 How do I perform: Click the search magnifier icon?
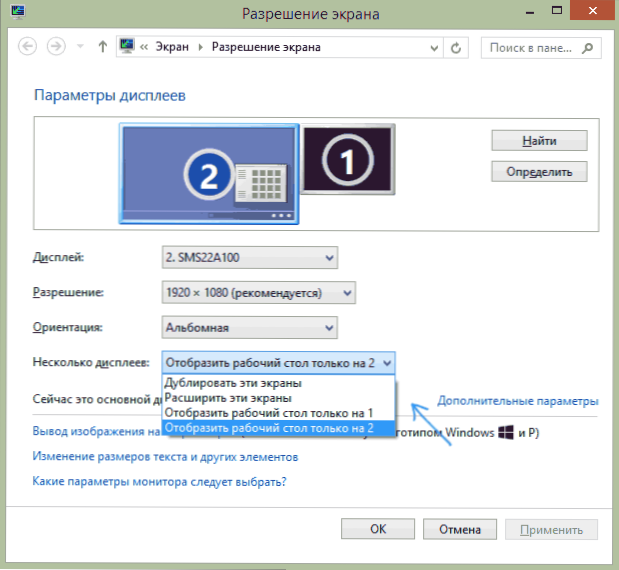587,48
